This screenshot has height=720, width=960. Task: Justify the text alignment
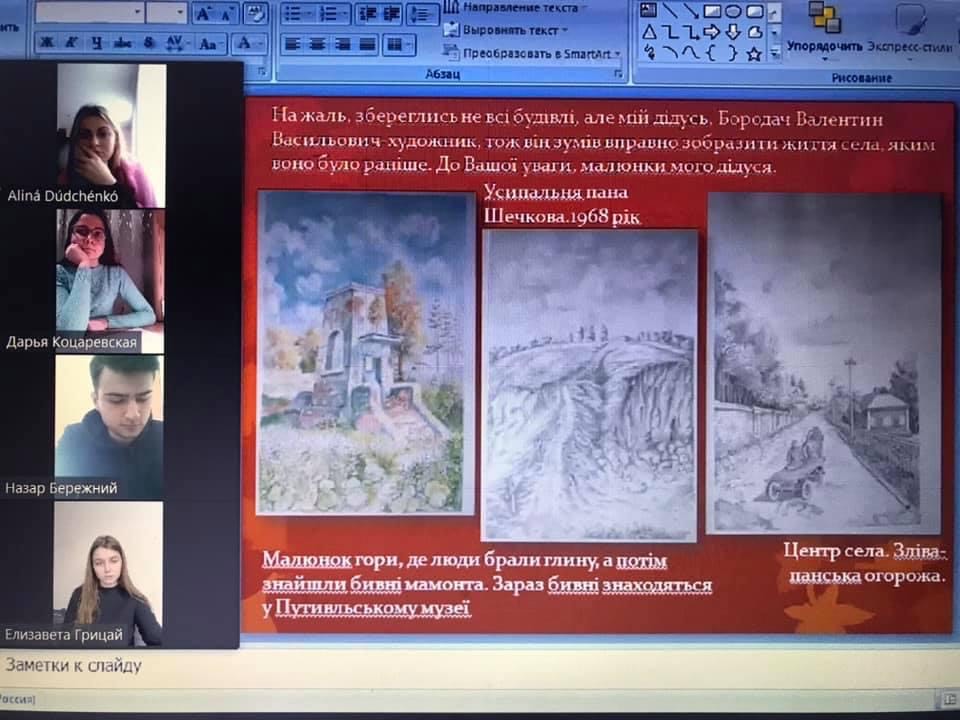367,44
